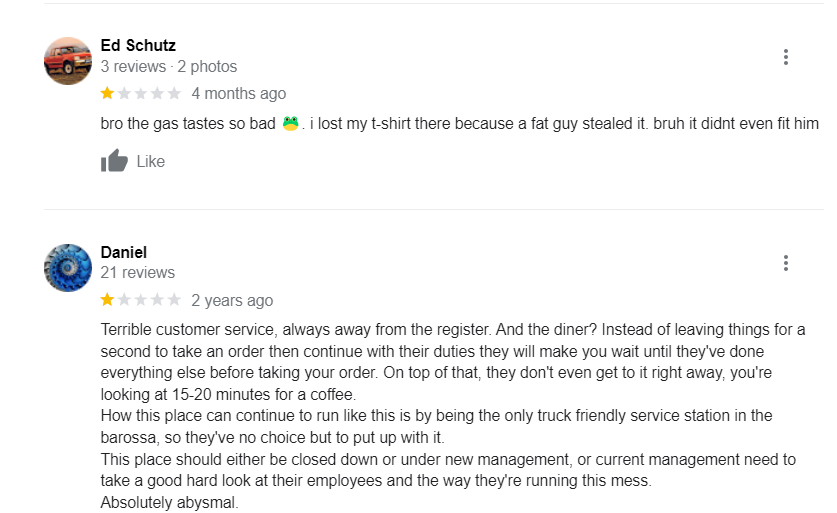Screen dimensions: 837x513
Task: Open the options menu for Ed Schutz's review
Action: tap(786, 57)
